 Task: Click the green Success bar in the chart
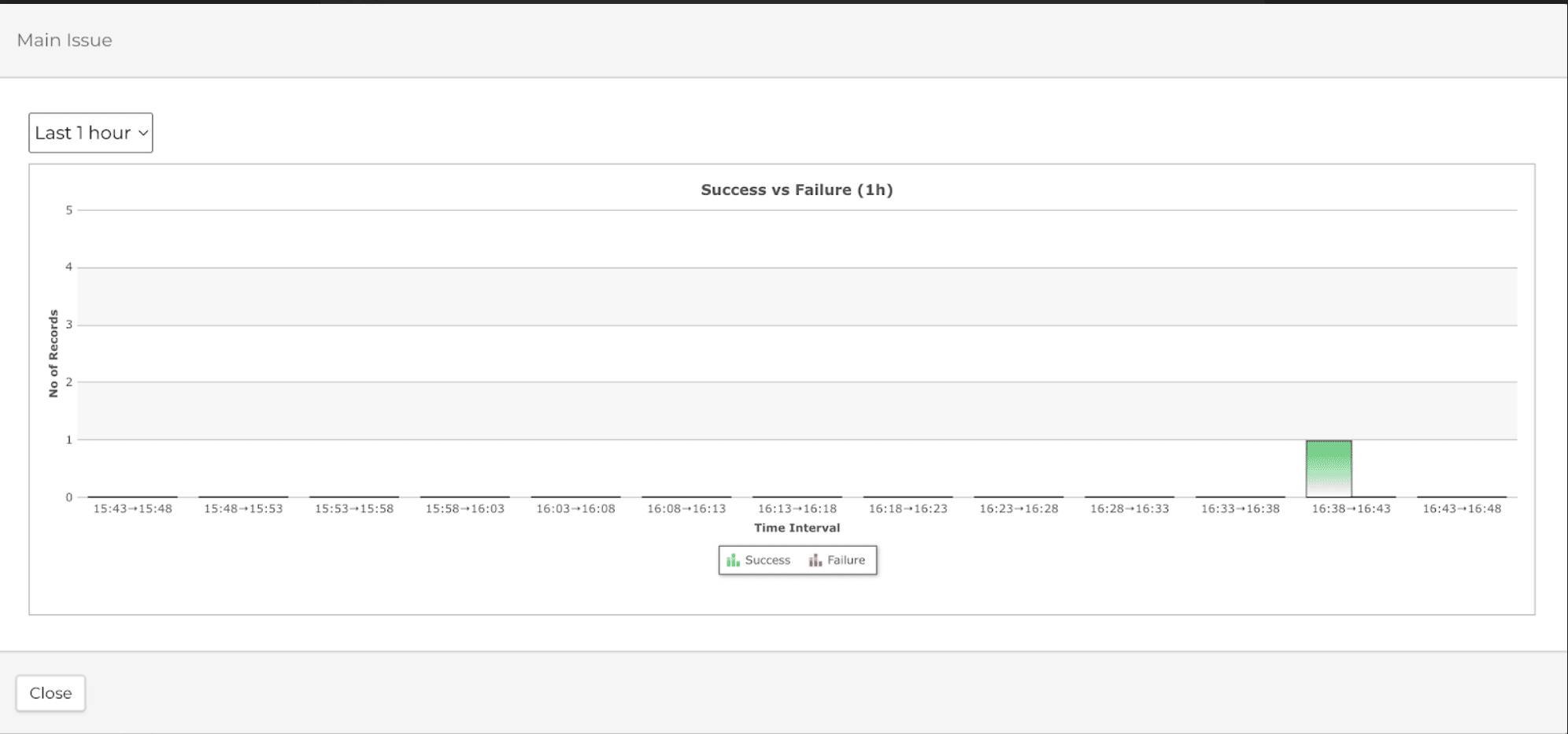1329,469
